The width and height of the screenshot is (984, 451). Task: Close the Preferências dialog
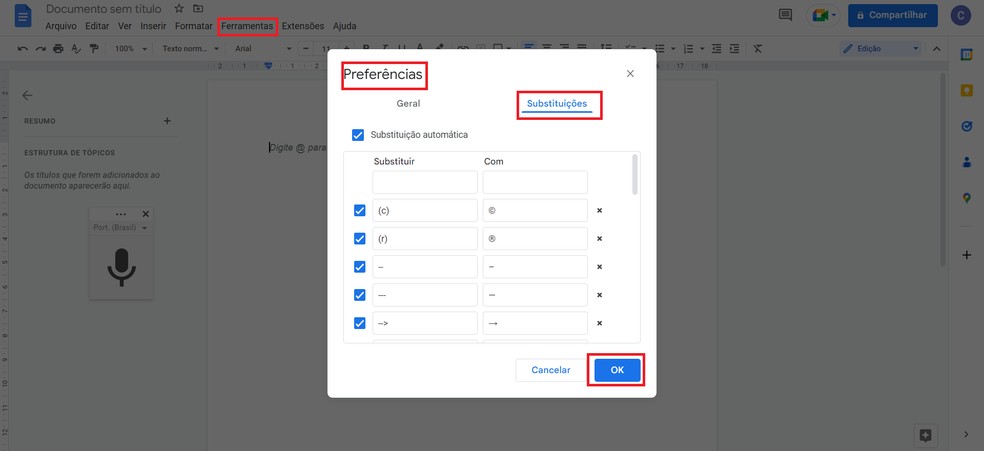(x=630, y=73)
